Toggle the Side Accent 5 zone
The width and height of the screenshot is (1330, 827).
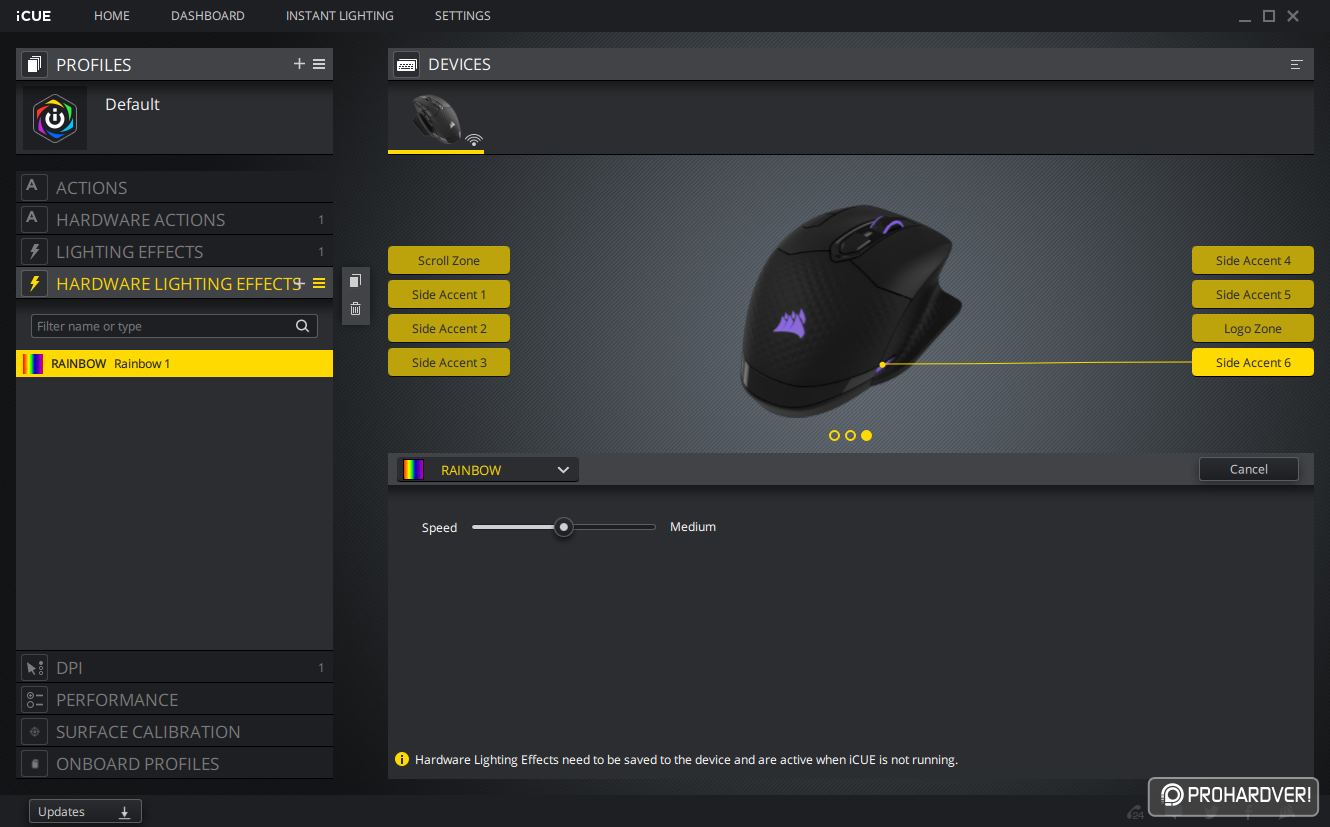(x=1253, y=294)
